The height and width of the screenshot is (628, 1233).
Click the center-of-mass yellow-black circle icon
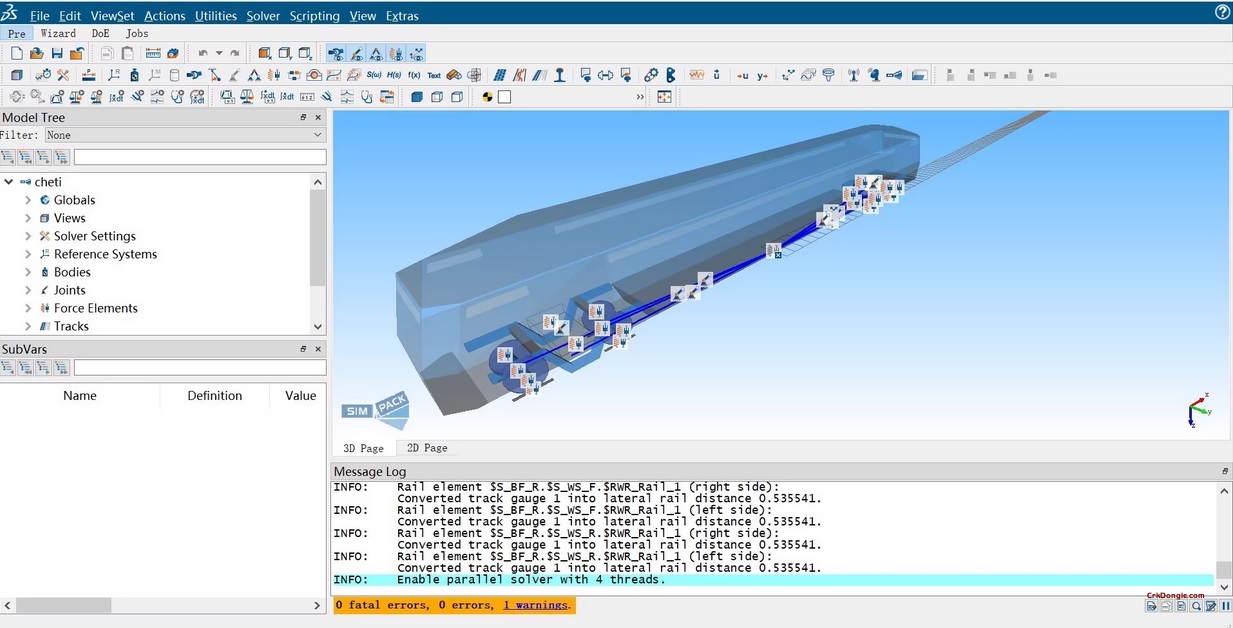tap(487, 97)
